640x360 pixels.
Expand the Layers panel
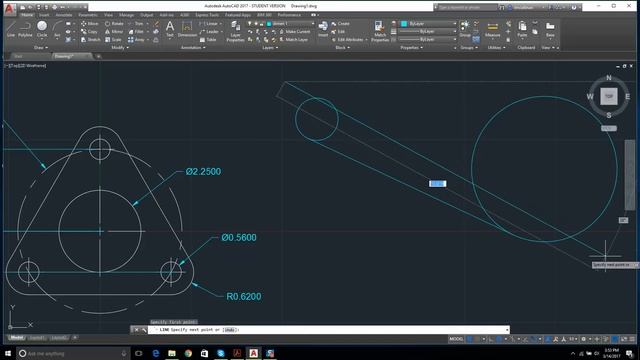pyautogui.click(x=270, y=48)
